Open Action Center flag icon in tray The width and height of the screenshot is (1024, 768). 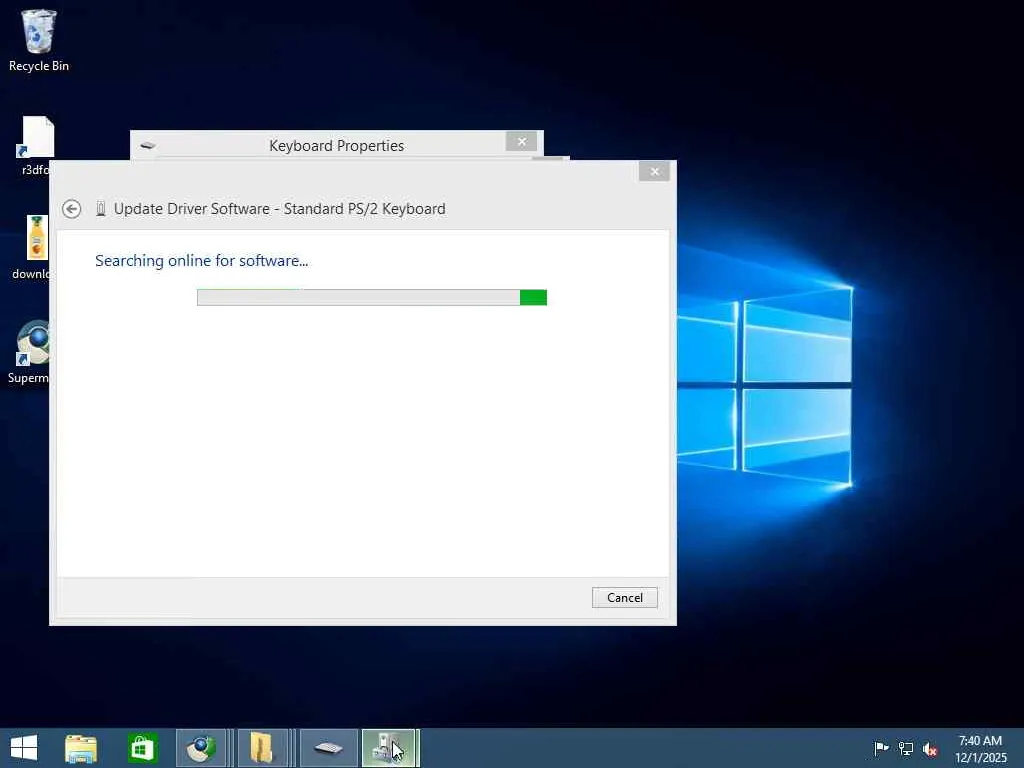(x=881, y=748)
